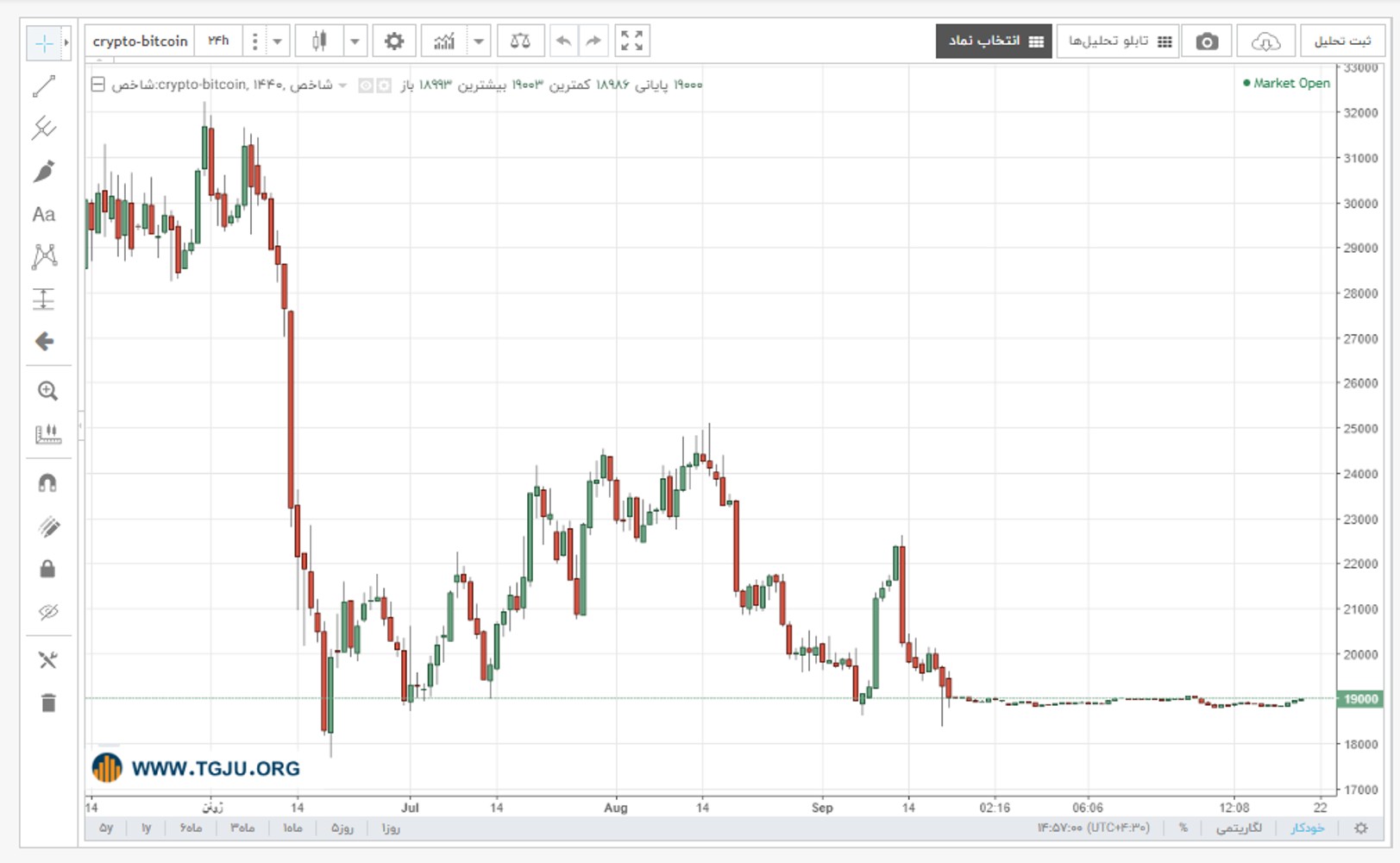Hide all drawings with the eye icon

[x=47, y=612]
